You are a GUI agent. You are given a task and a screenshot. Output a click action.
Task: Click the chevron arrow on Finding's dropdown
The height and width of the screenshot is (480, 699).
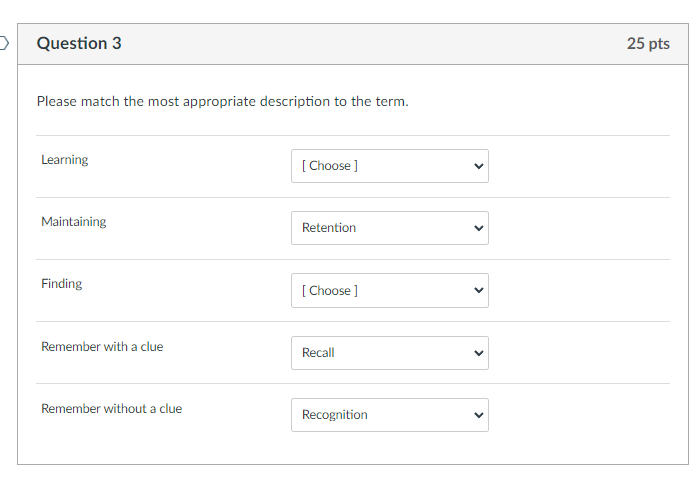point(479,291)
